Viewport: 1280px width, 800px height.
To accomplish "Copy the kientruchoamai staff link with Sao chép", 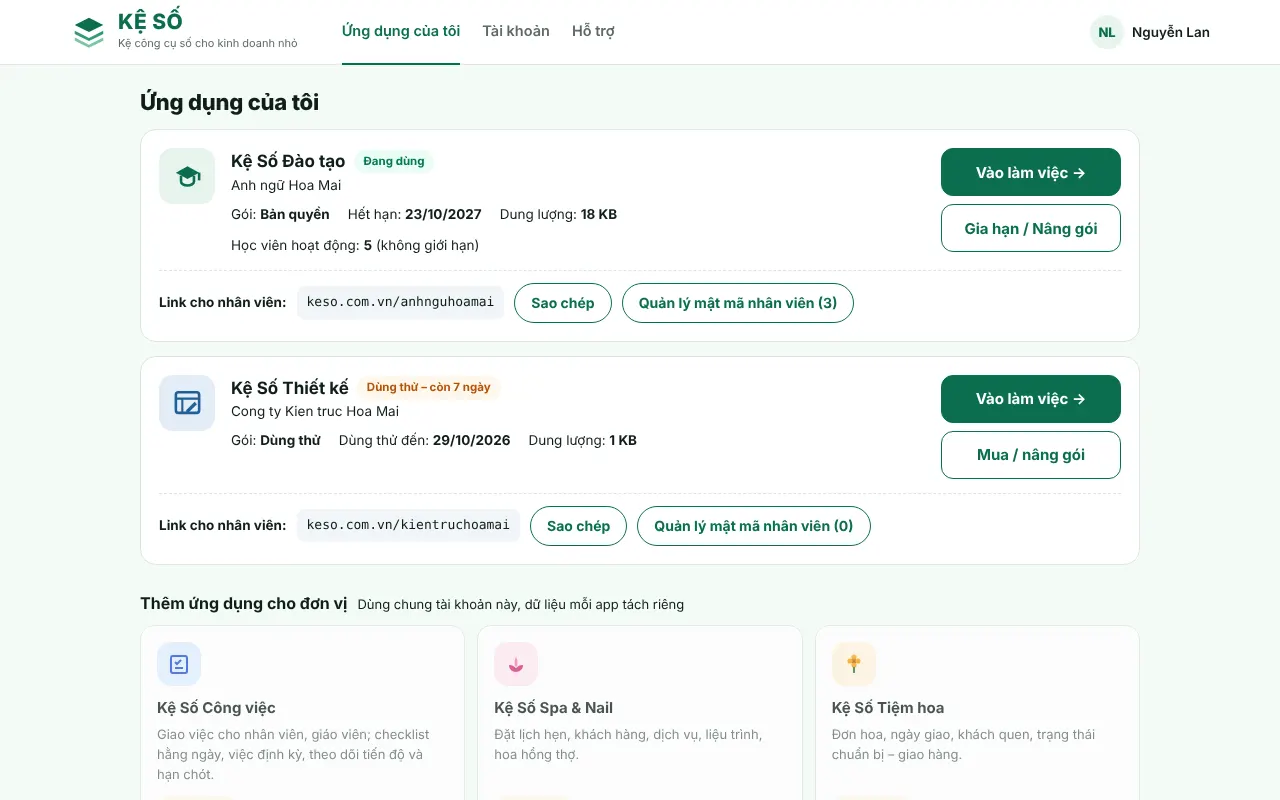I will (578, 526).
